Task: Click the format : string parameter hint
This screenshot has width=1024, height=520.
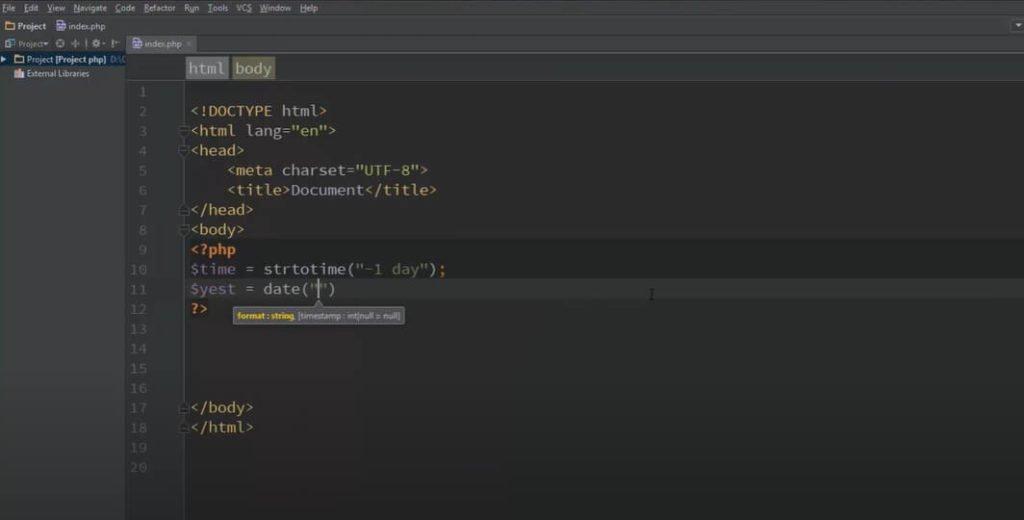Action: tap(266, 316)
